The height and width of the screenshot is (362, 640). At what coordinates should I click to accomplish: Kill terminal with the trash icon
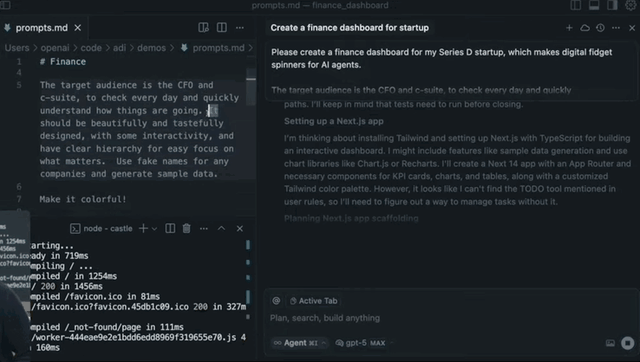[187, 229]
